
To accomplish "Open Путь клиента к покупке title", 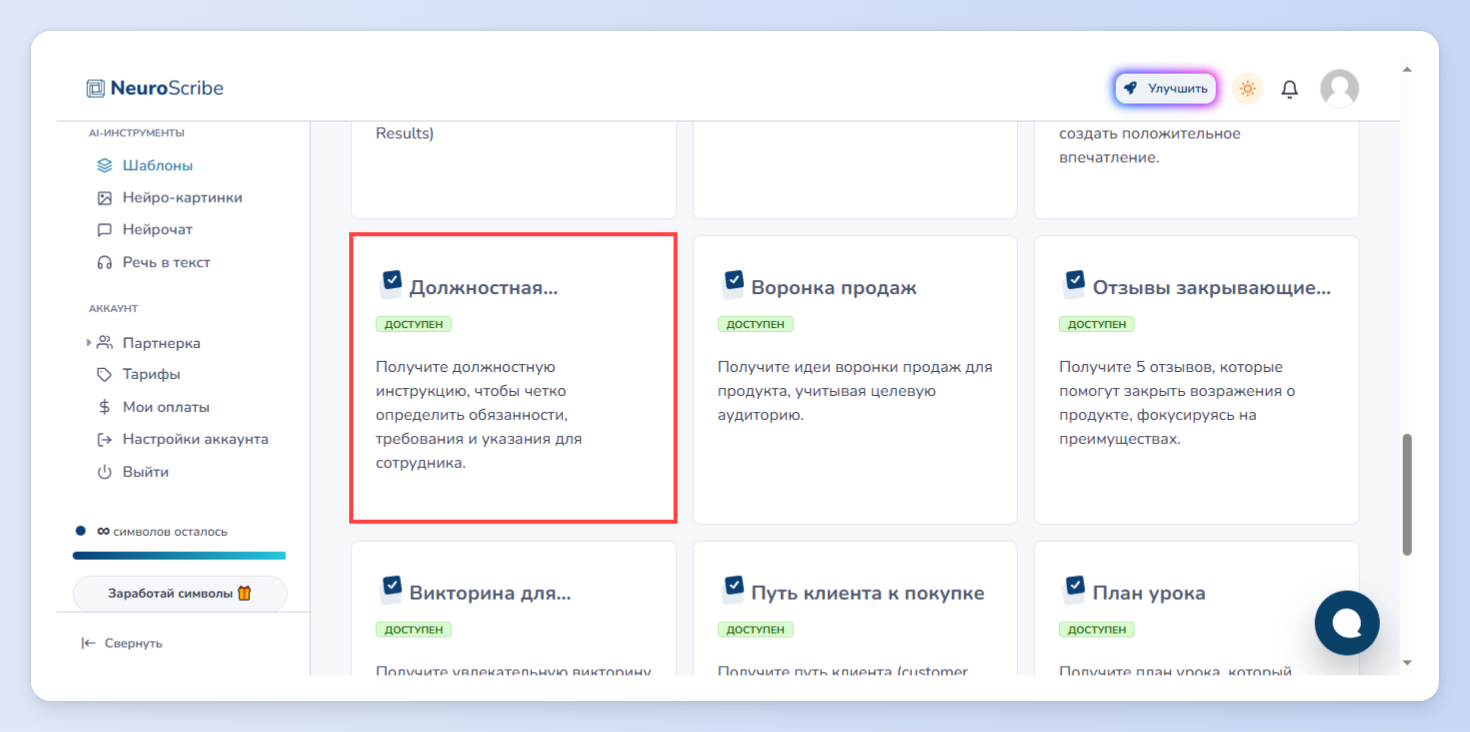I will 868,593.
